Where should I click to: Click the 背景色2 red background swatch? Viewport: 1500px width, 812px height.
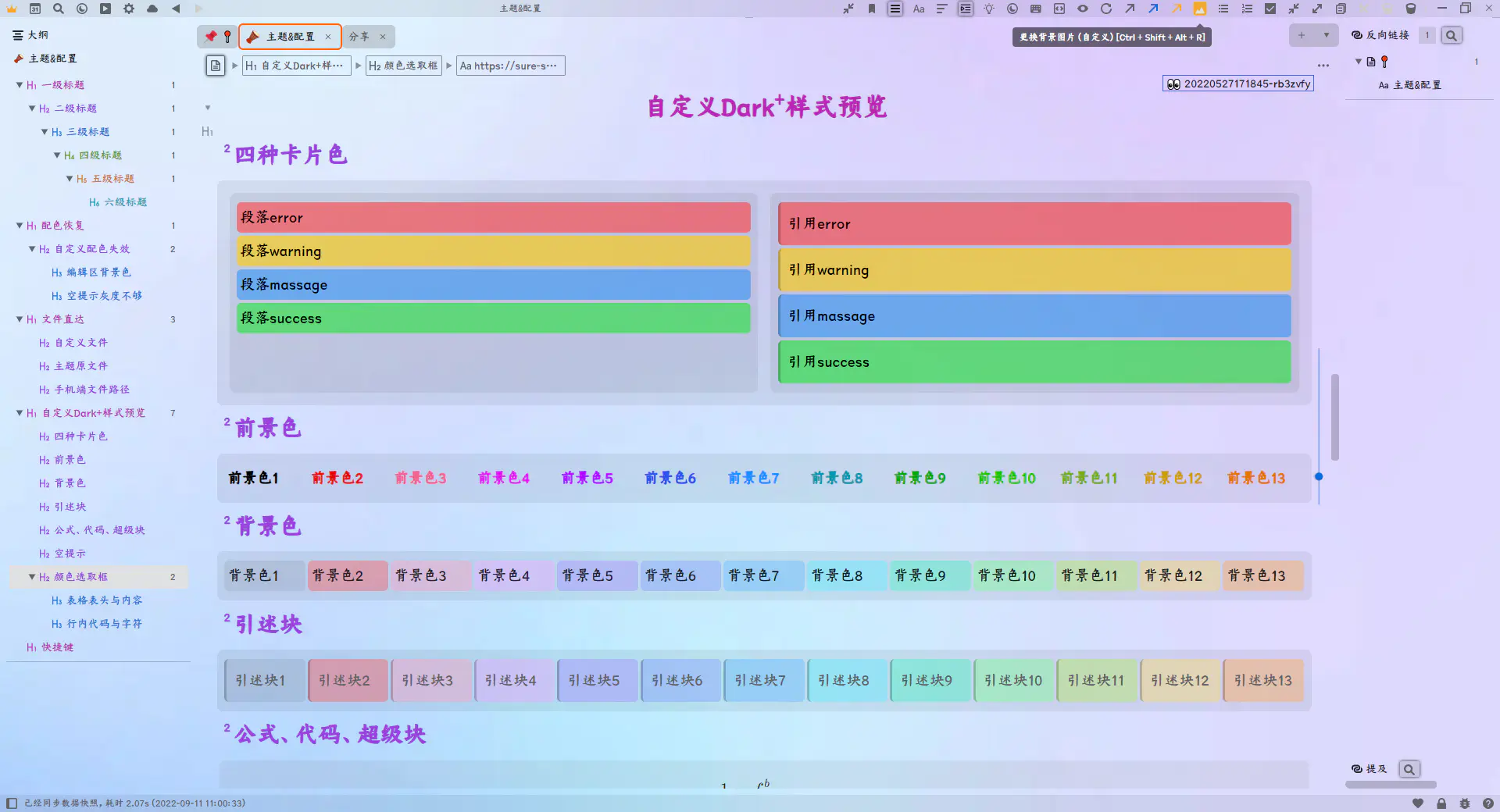tap(347, 576)
